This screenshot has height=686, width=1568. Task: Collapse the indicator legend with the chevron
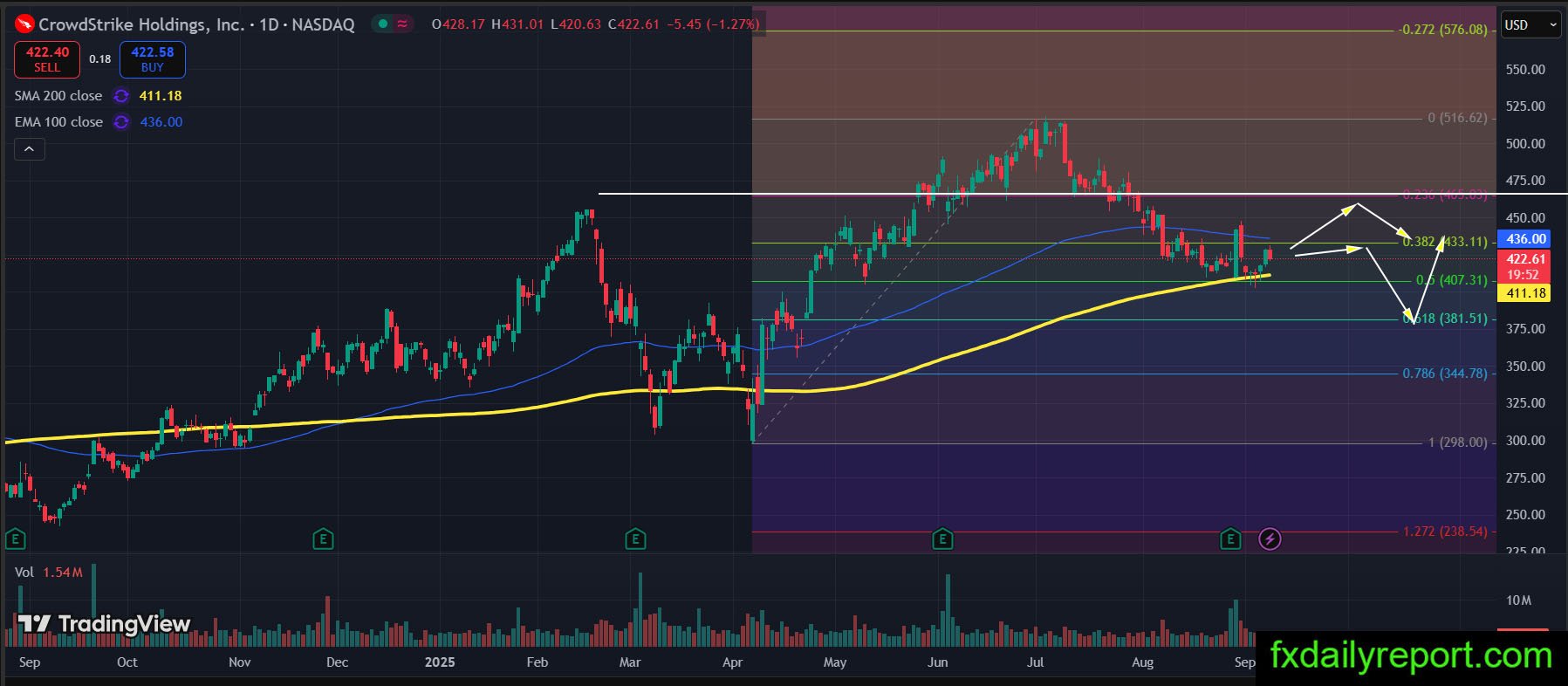coord(29,149)
